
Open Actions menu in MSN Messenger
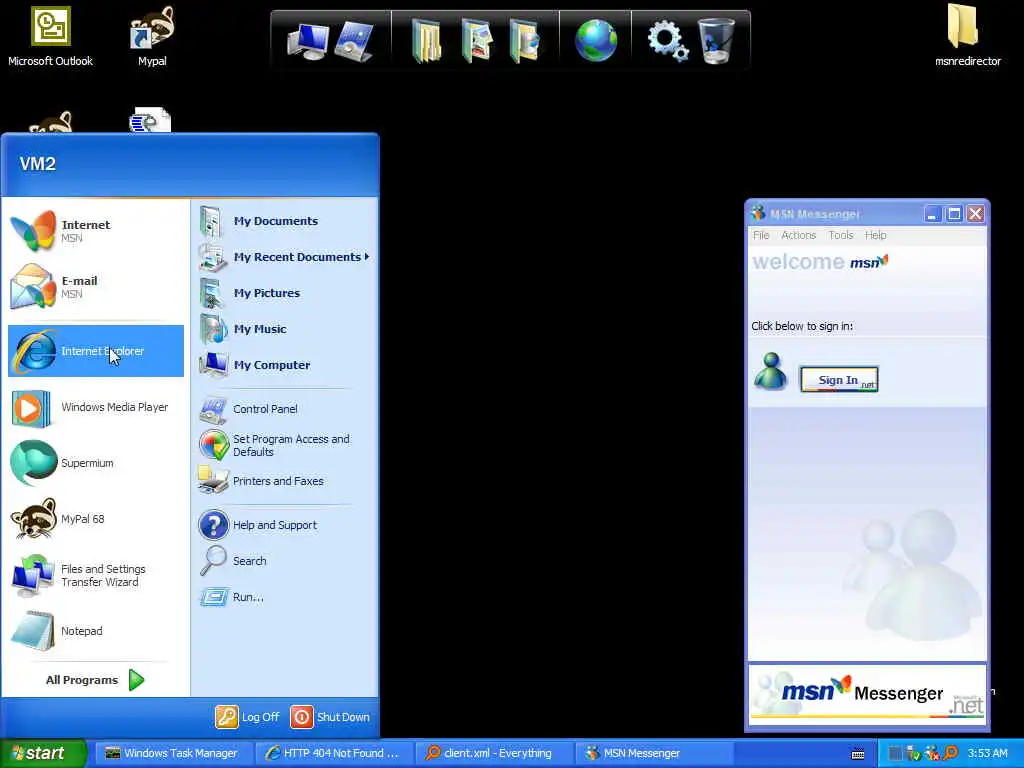[x=798, y=235]
